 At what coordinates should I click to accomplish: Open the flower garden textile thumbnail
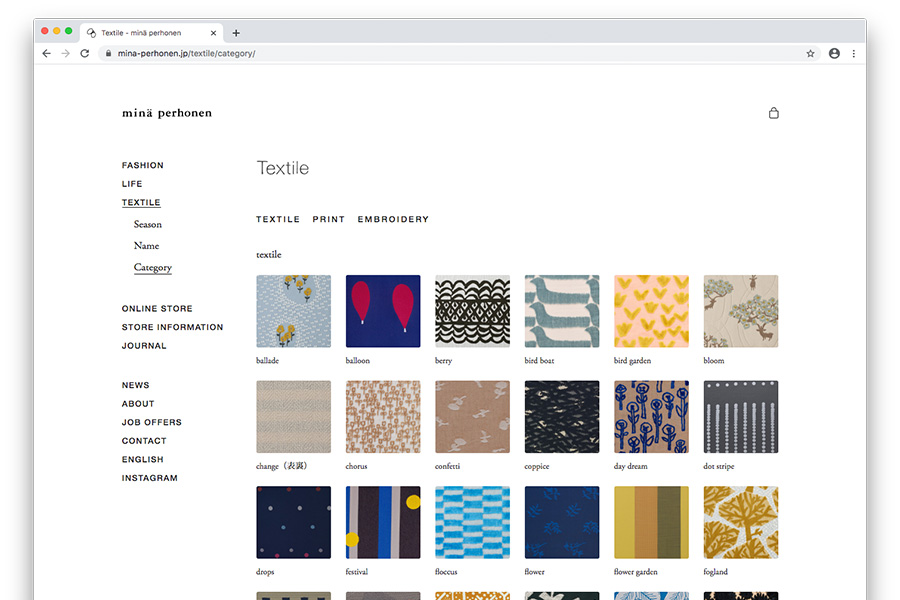[x=651, y=522]
